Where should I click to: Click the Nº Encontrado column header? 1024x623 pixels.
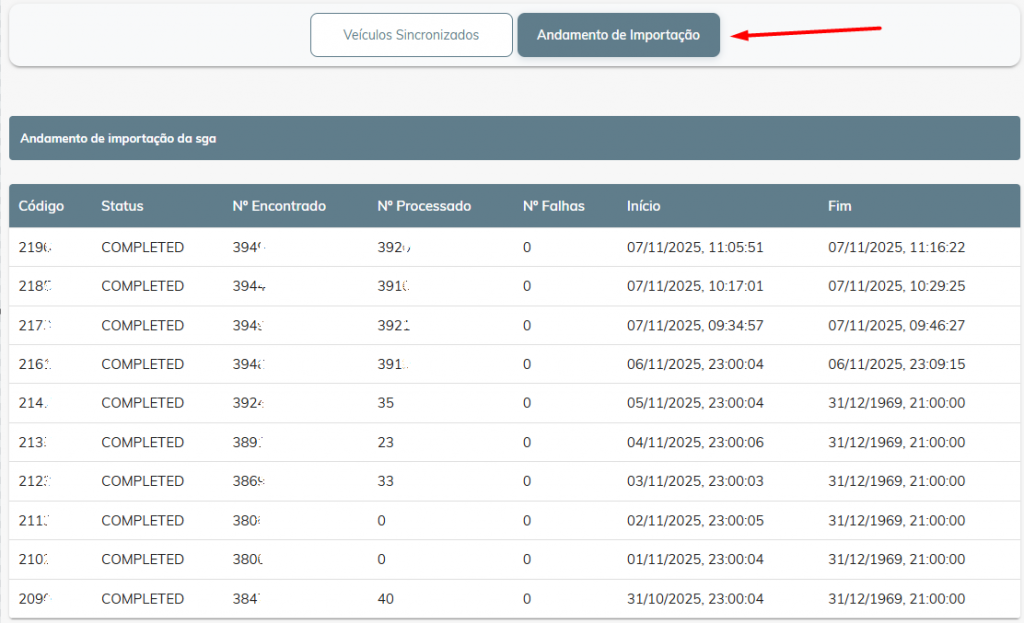click(x=279, y=206)
